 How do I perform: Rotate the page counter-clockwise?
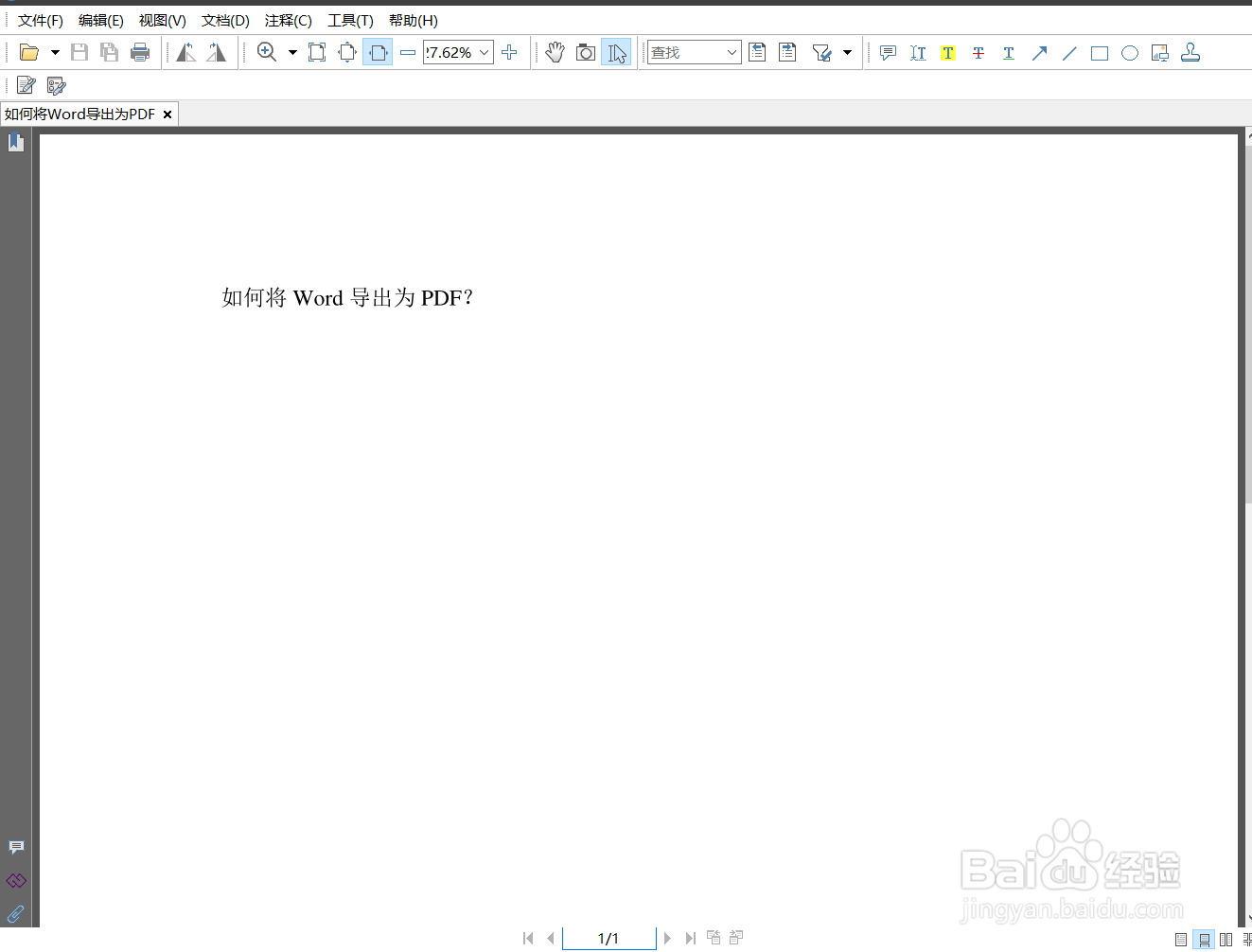click(186, 53)
